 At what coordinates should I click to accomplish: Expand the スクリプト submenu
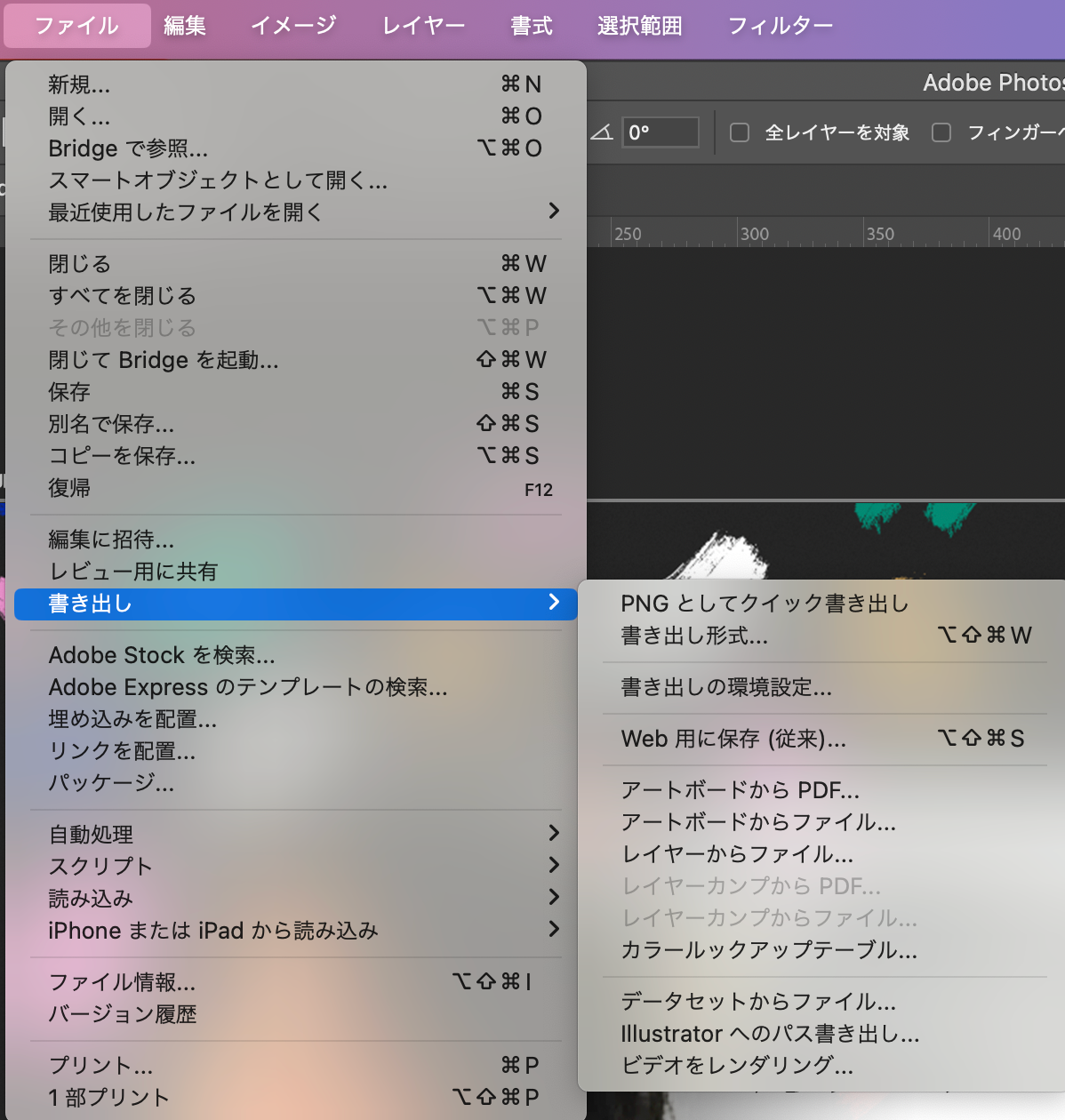(x=99, y=867)
